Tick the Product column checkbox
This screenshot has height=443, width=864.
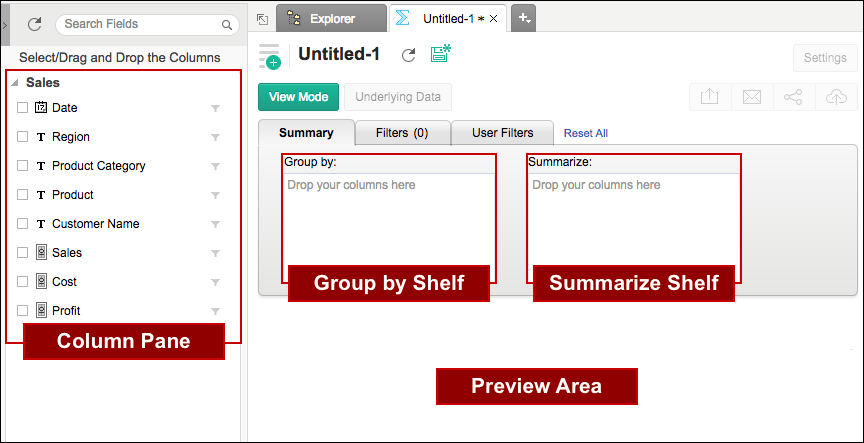pyautogui.click(x=22, y=195)
